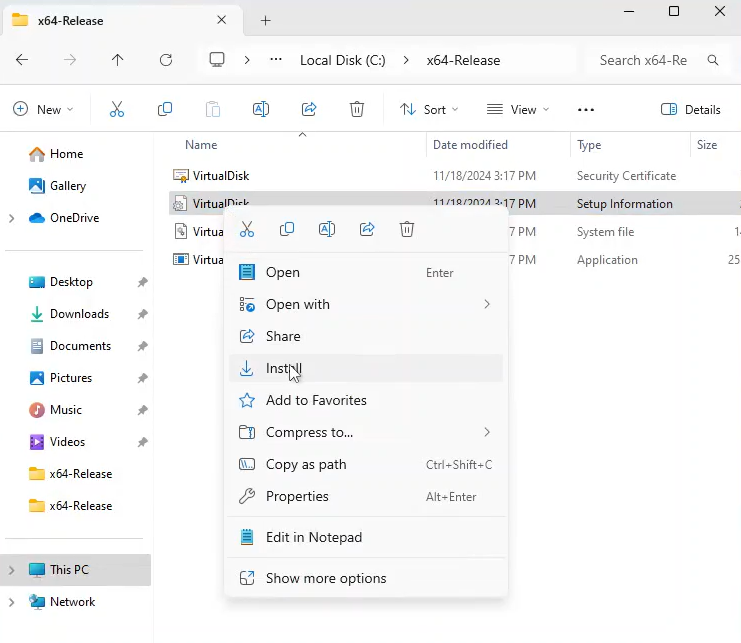Go back with the left arrow button
This screenshot has height=643, width=741.
(x=22, y=60)
